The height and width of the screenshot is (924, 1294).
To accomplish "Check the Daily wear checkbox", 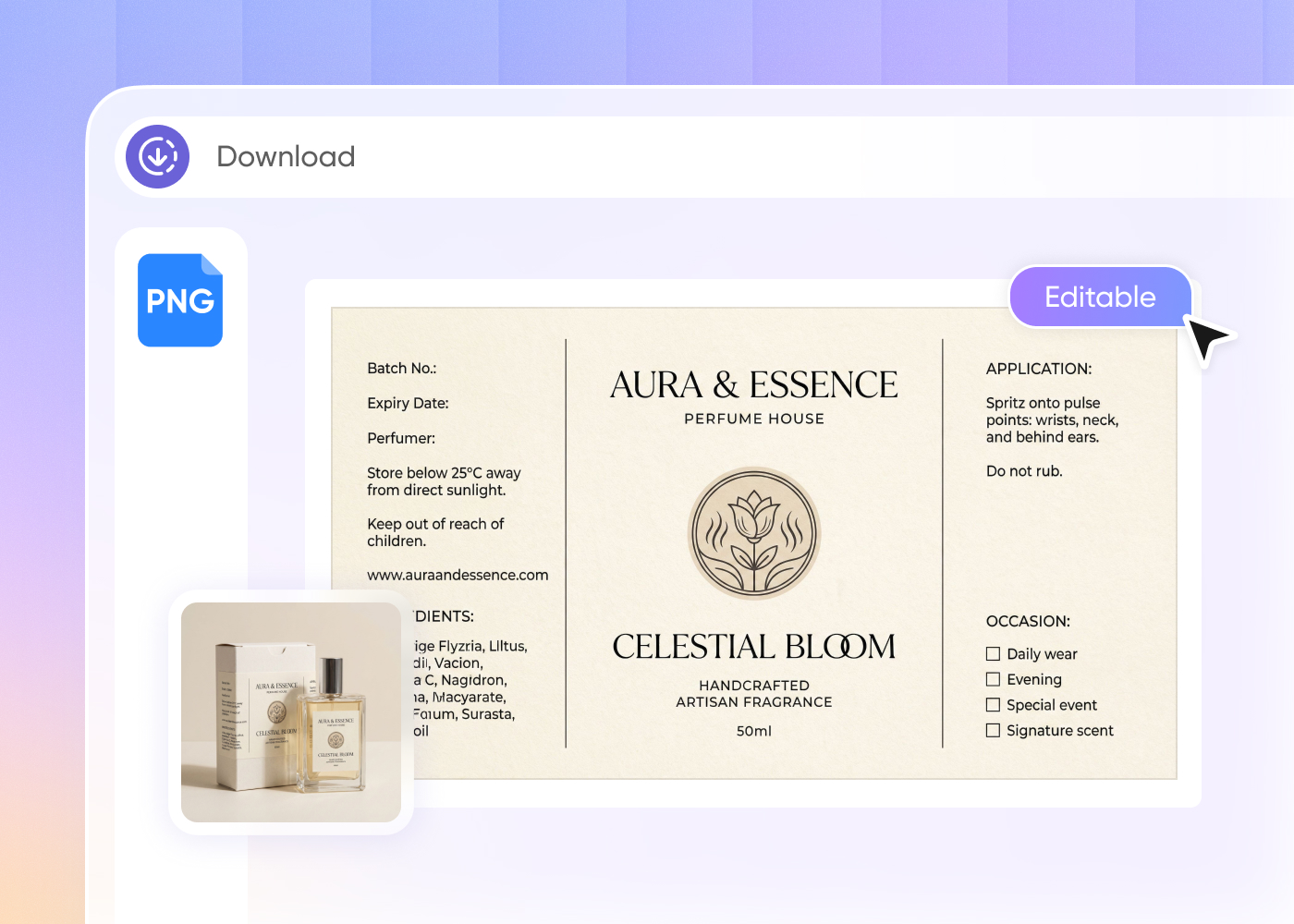I will [x=993, y=653].
